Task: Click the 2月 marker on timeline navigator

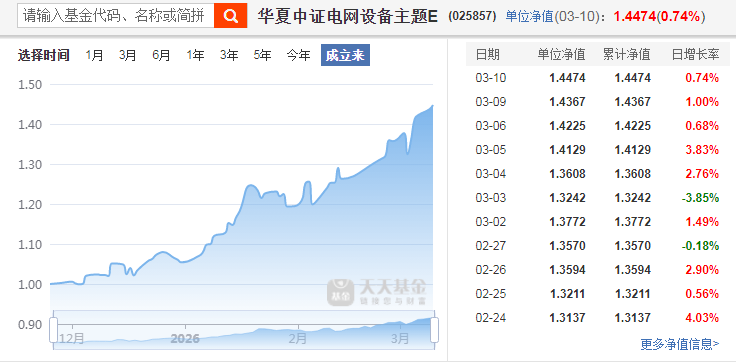Action: point(298,339)
